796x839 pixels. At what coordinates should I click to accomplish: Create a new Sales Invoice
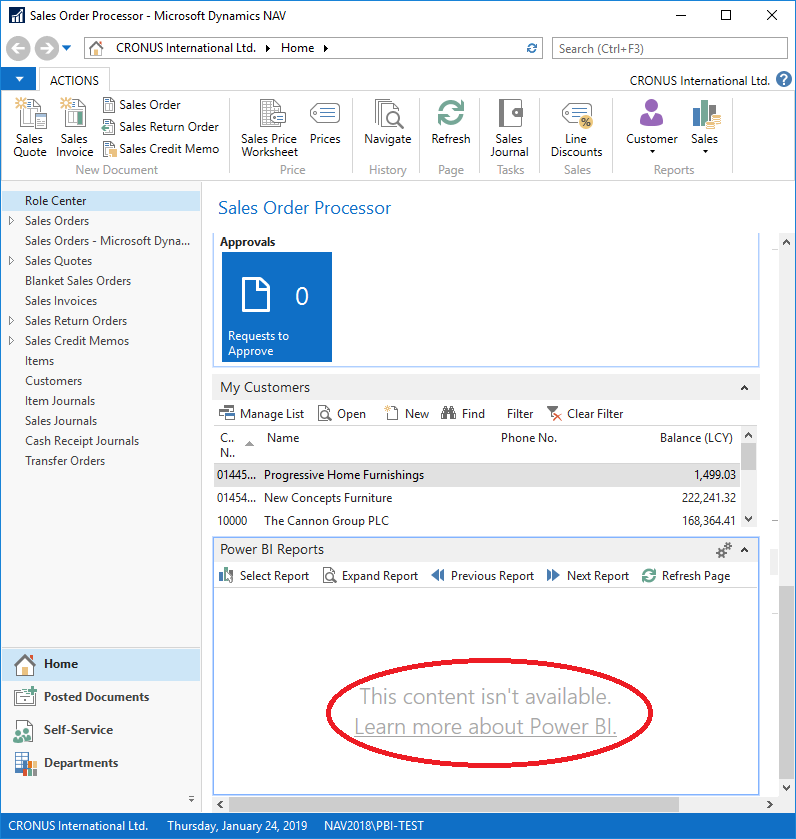(x=74, y=128)
